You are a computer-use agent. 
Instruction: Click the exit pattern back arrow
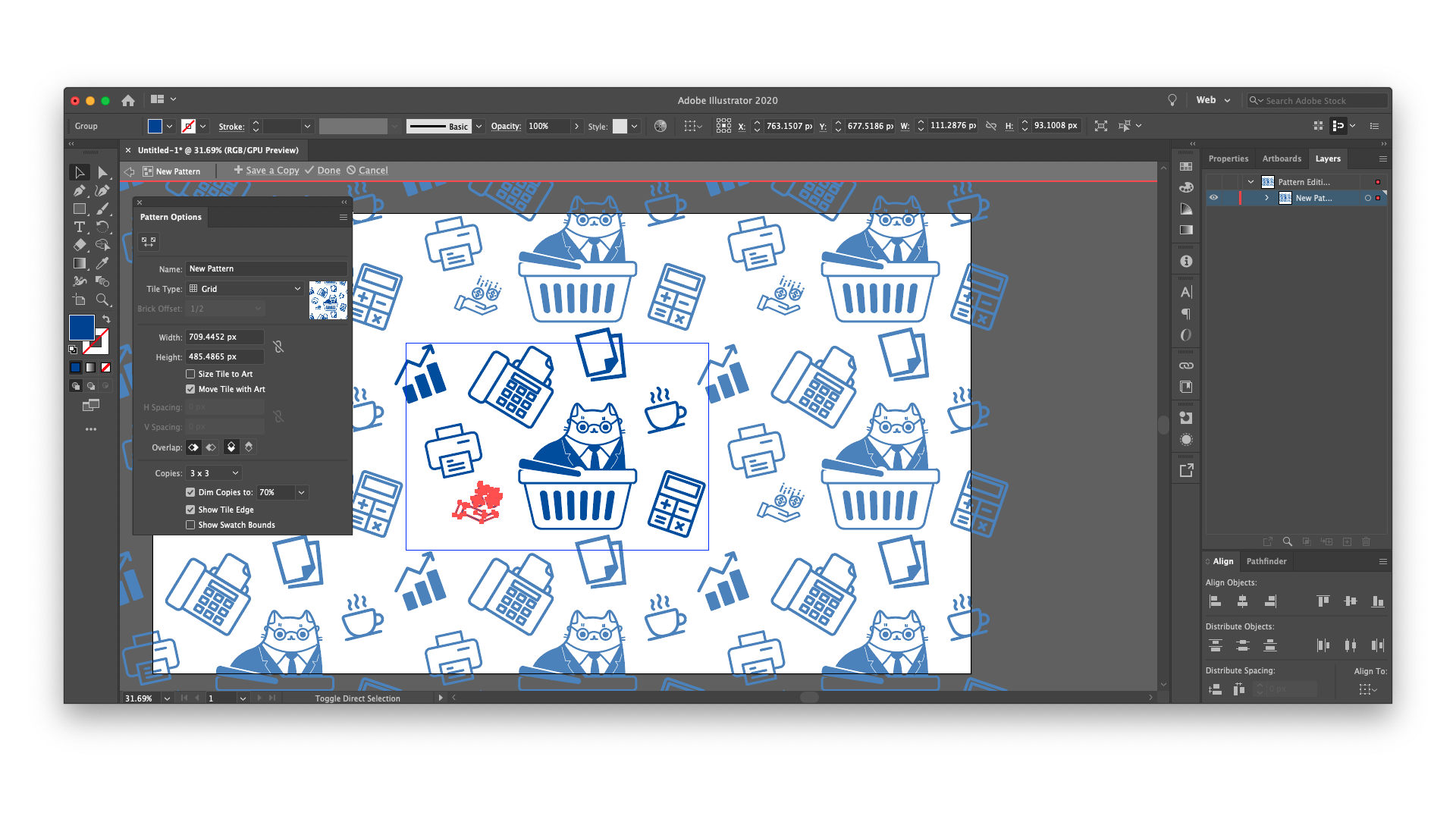(130, 171)
